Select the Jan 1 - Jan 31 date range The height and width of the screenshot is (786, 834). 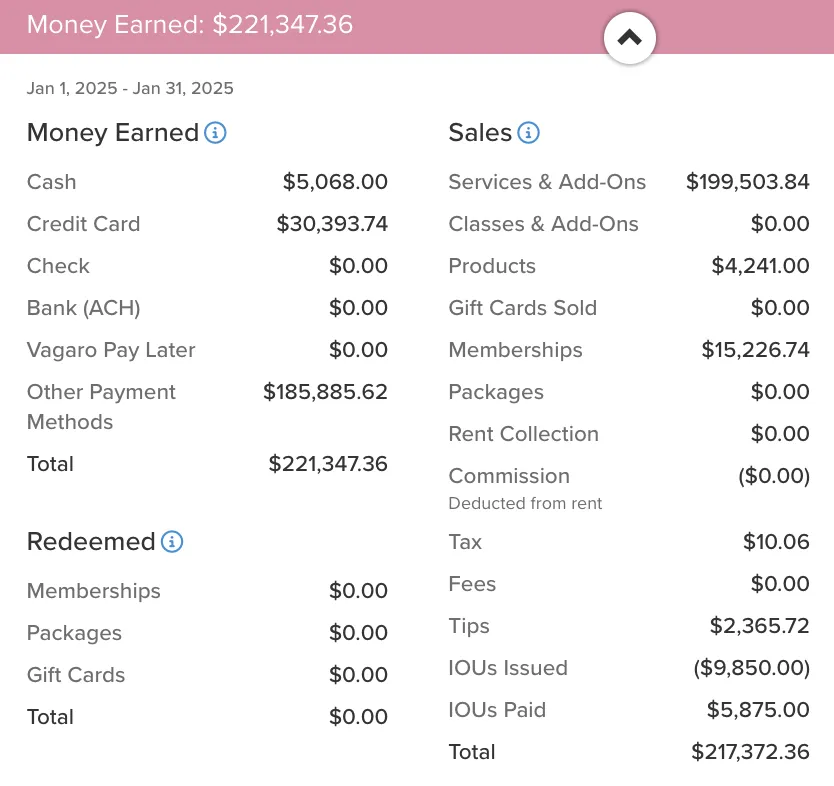[130, 88]
